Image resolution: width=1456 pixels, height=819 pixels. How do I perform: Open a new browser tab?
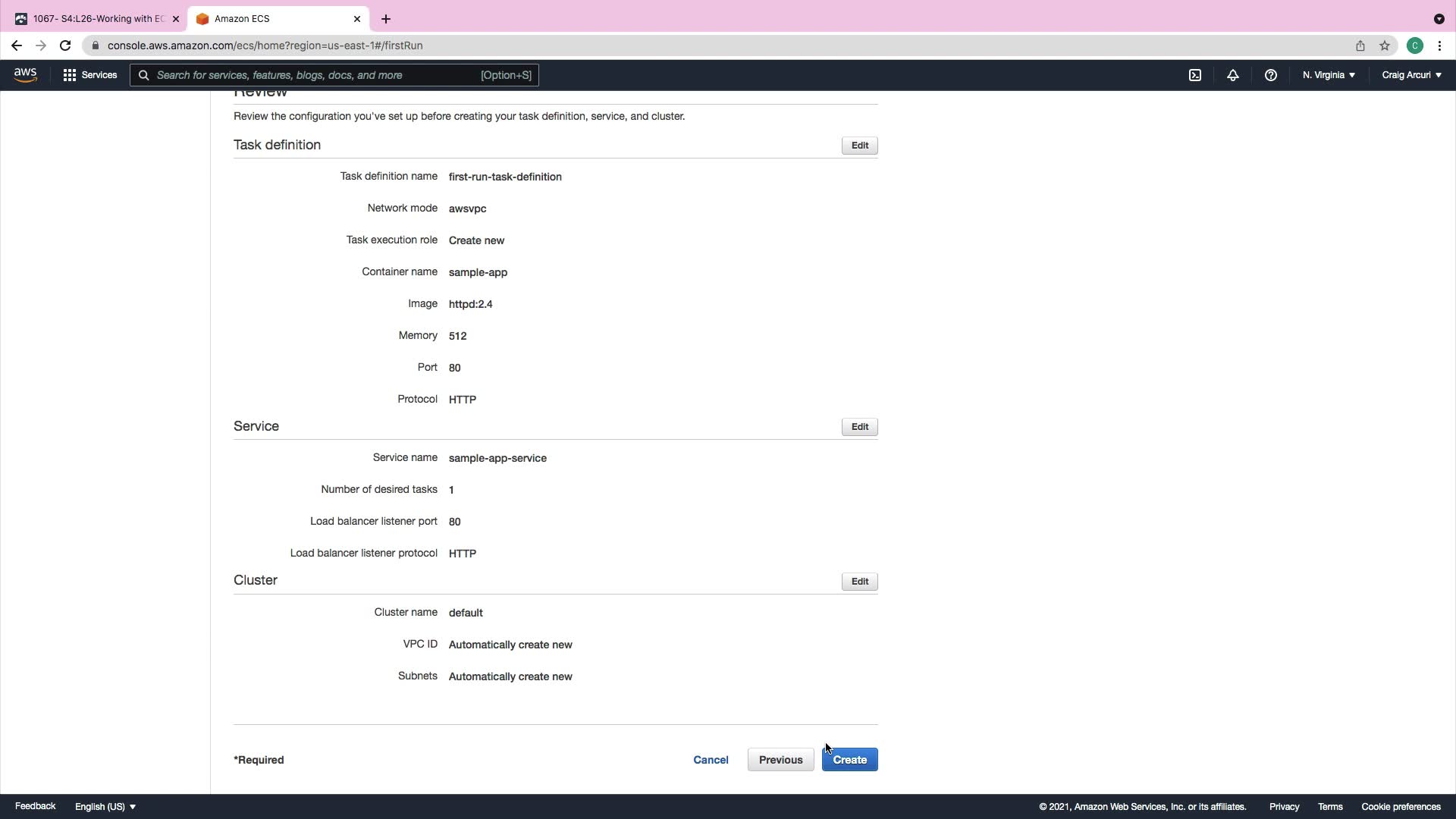(x=386, y=19)
